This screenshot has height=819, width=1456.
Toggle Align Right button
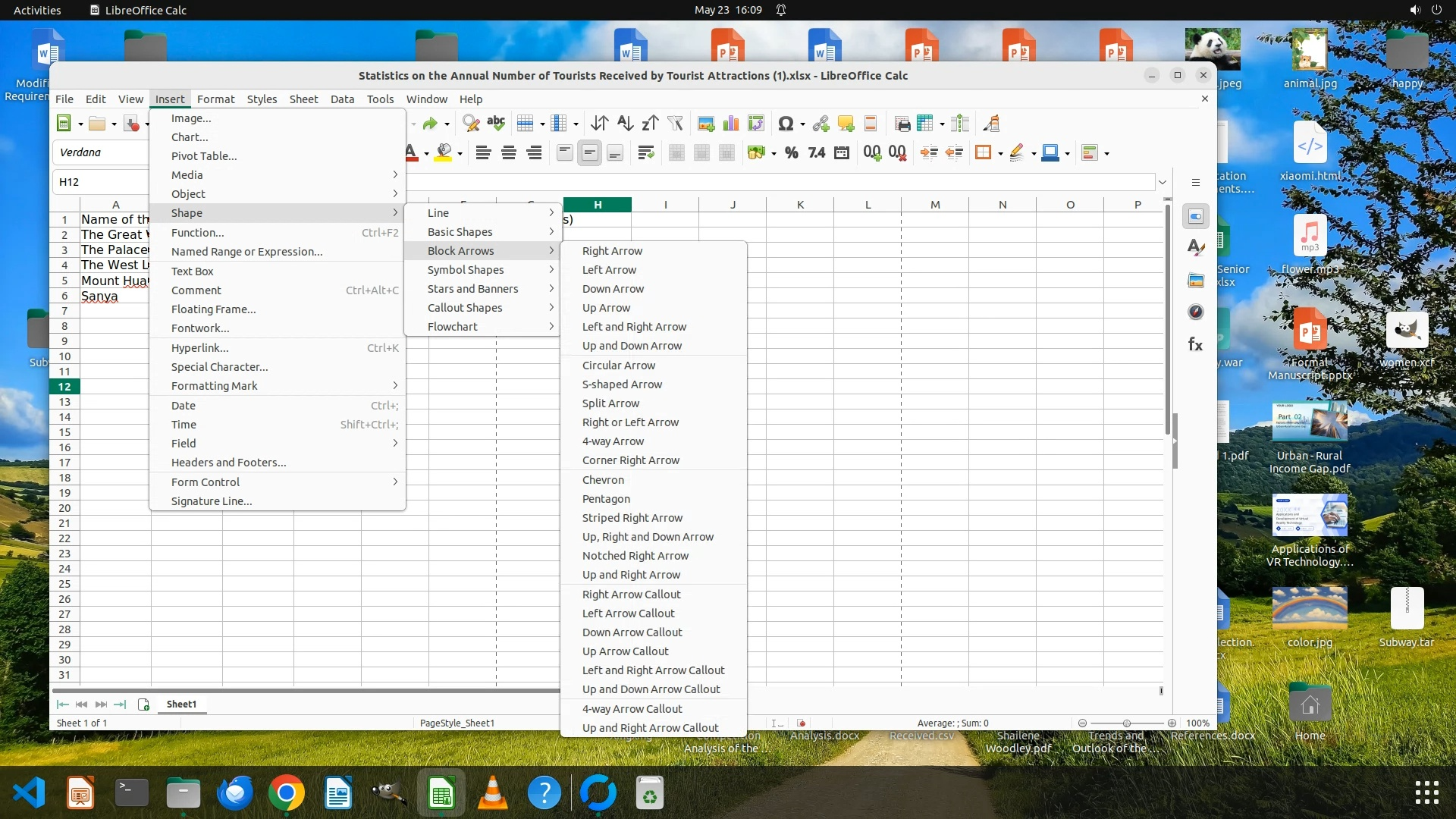[x=534, y=153]
